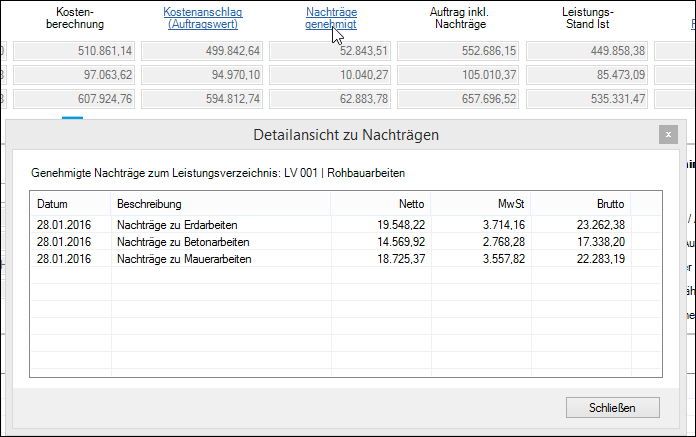
Task: Sort by the Beschreibung column header
Action: [220, 204]
